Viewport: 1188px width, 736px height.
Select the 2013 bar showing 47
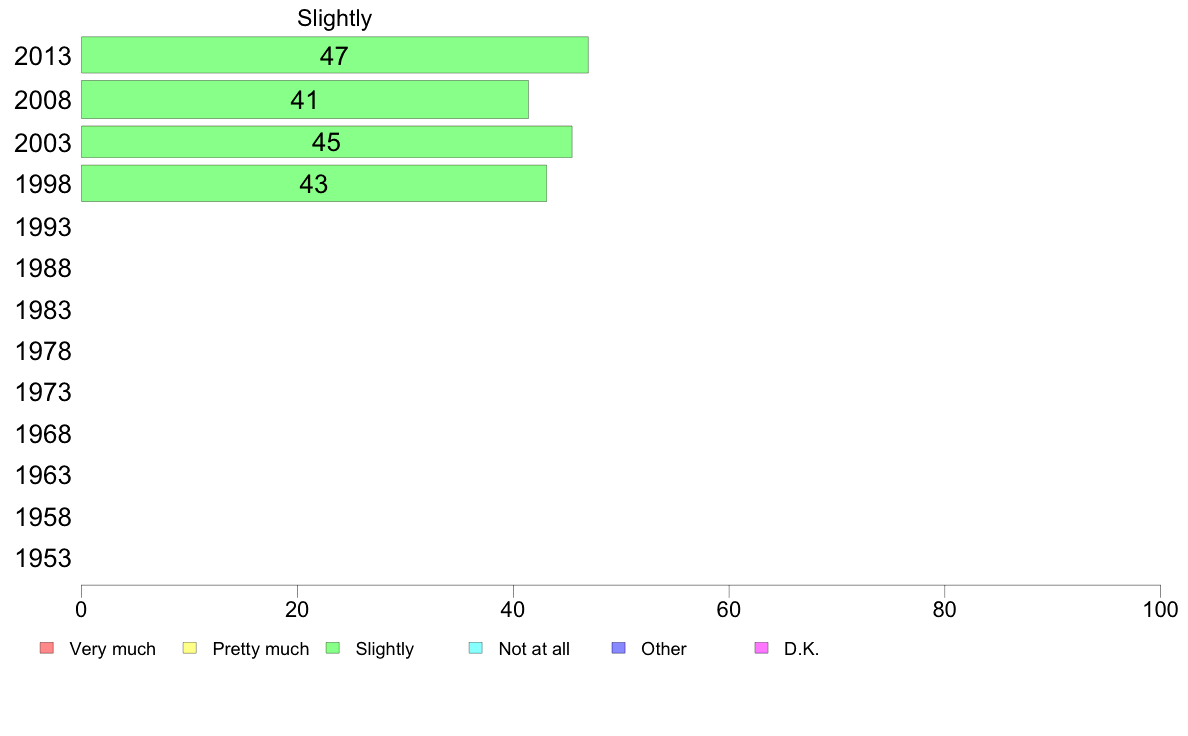click(335, 55)
